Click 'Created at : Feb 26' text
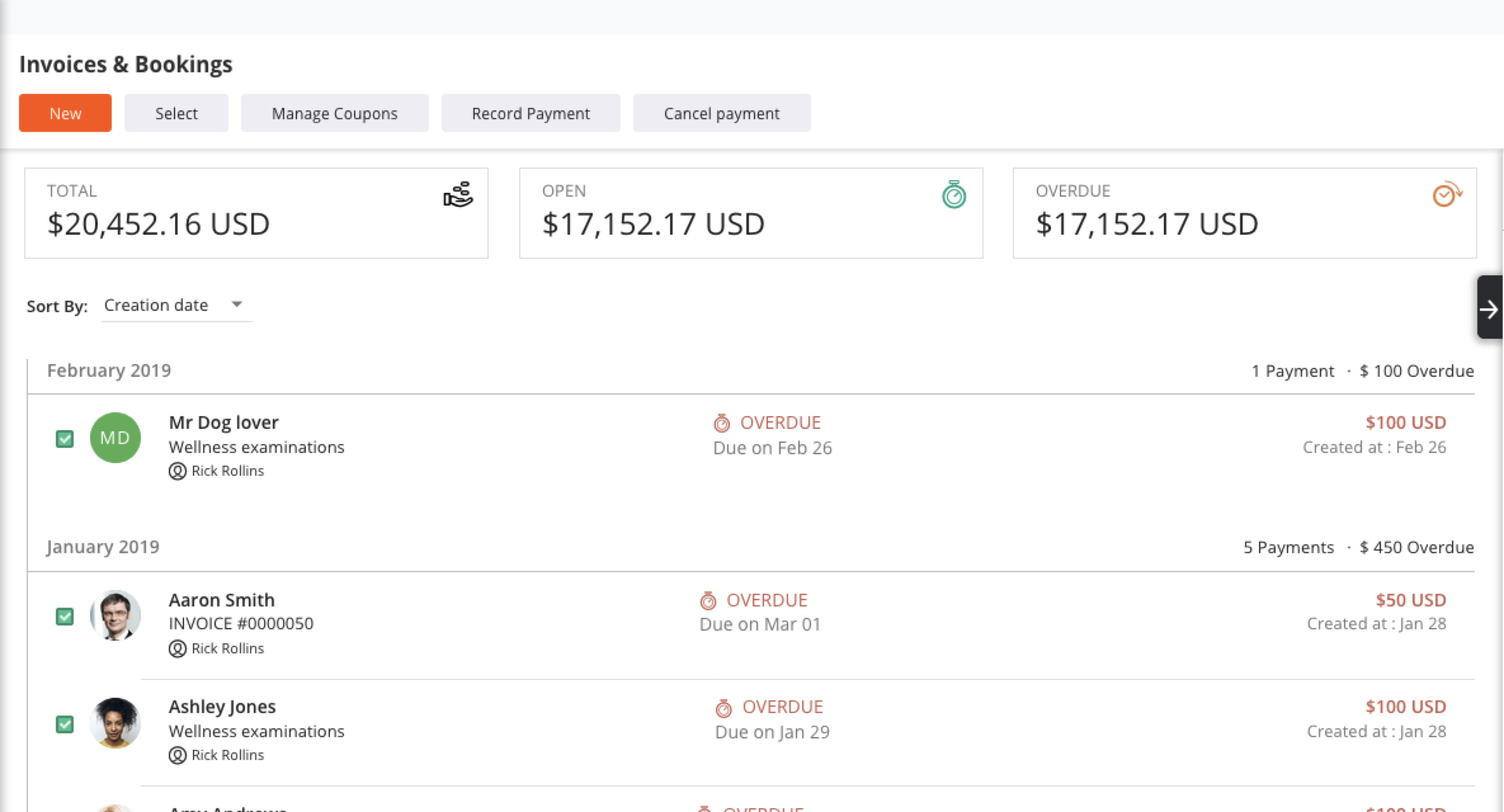The width and height of the screenshot is (1504, 812). 1375,447
